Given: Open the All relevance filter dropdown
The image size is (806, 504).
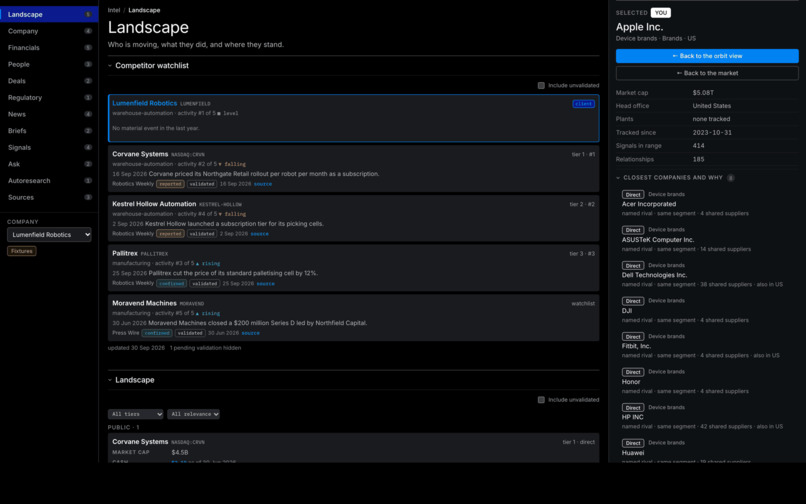Looking at the screenshot, I should tap(193, 414).
